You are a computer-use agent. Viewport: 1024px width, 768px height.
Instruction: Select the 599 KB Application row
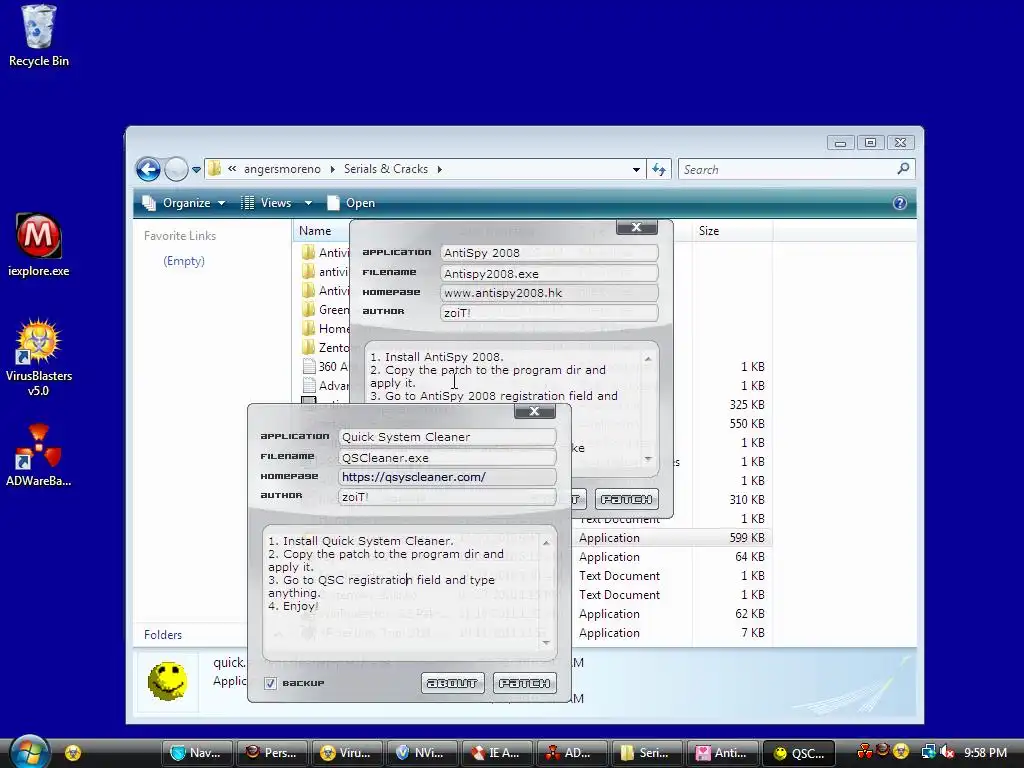(673, 537)
